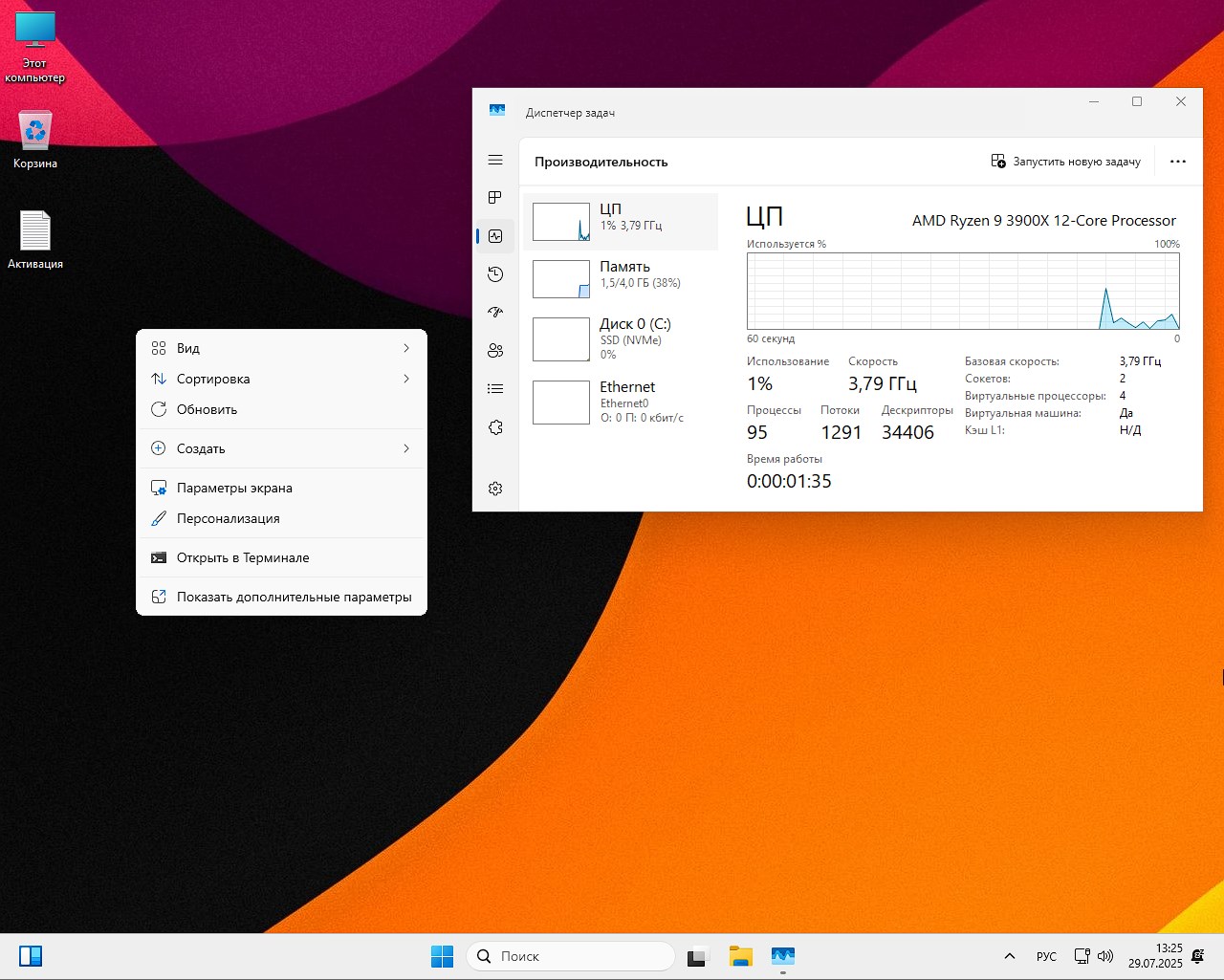Image resolution: width=1224 pixels, height=980 pixels.
Task: Toggle the hamburger navigation menu
Action: pos(494,160)
